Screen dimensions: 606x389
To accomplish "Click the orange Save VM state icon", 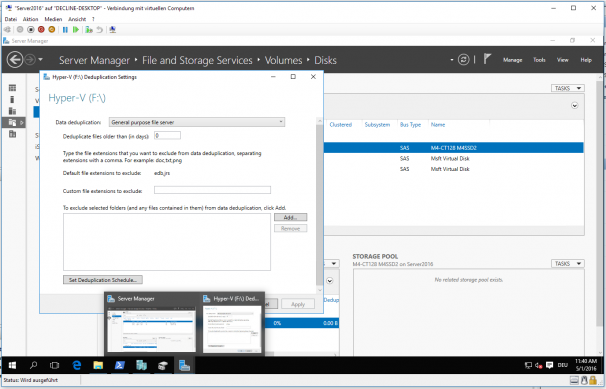I will (51, 29).
